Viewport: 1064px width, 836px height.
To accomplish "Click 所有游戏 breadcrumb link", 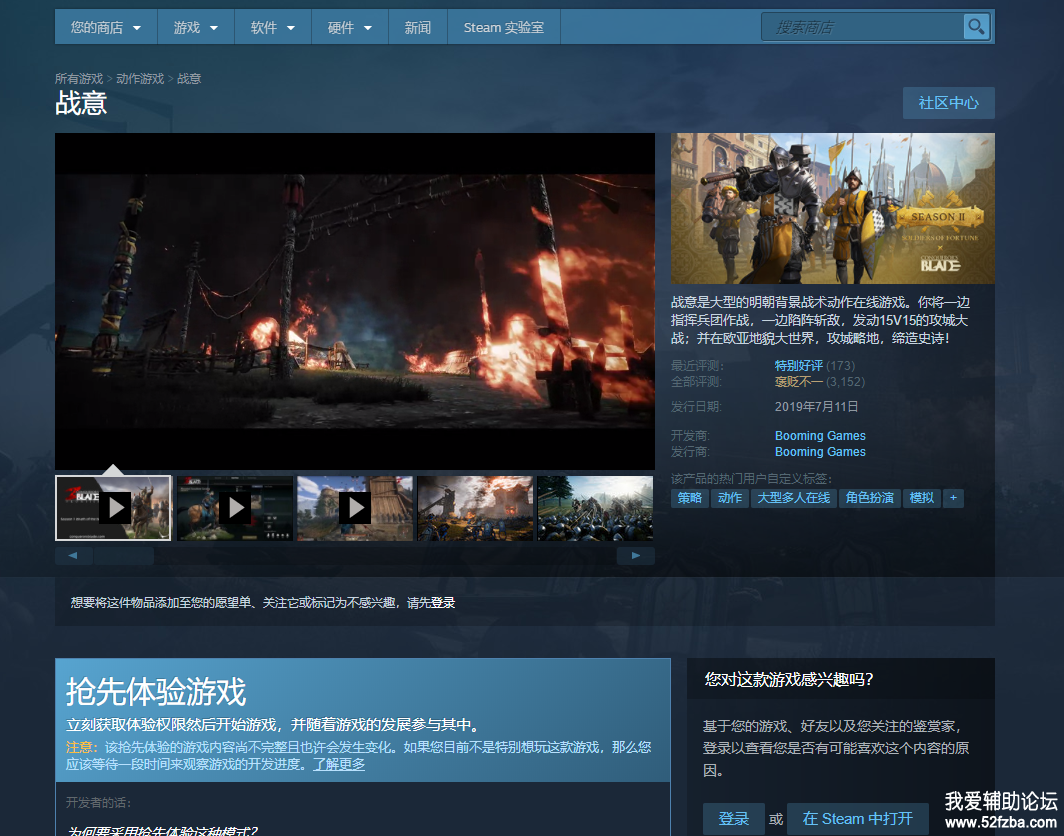I will point(79,79).
